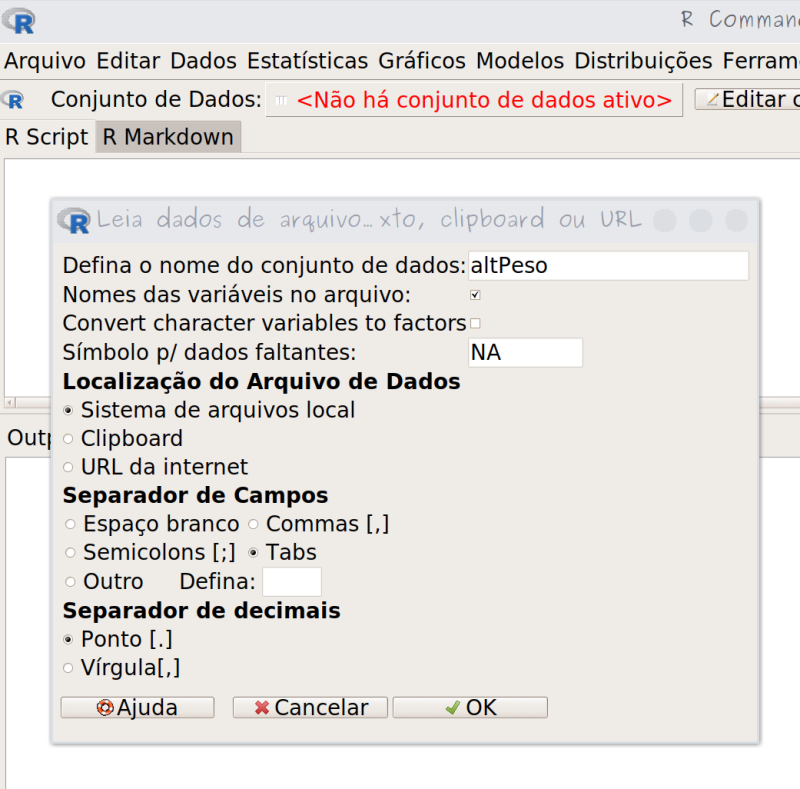The width and height of the screenshot is (800, 789).
Task: Select Semicolons [;] field separator
Action: click(x=70, y=553)
